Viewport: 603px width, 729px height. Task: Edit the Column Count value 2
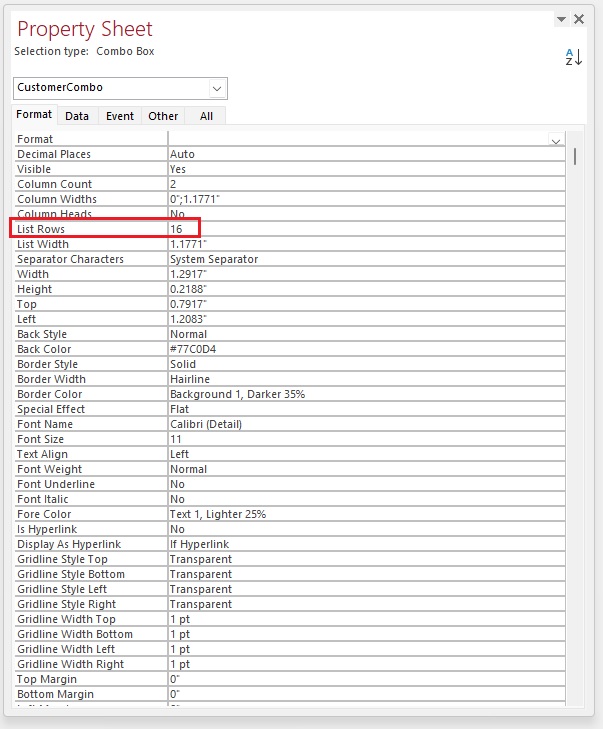click(366, 184)
